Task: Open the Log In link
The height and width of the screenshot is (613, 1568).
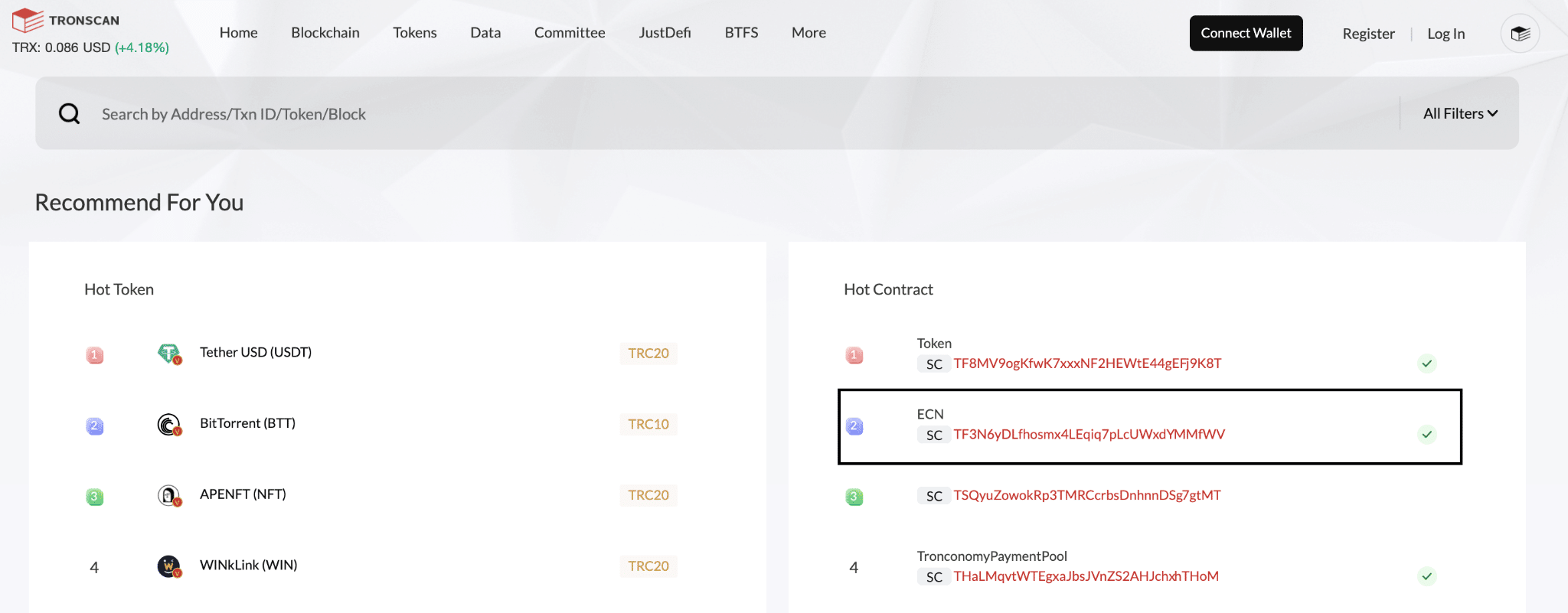Action: pyautogui.click(x=1445, y=34)
